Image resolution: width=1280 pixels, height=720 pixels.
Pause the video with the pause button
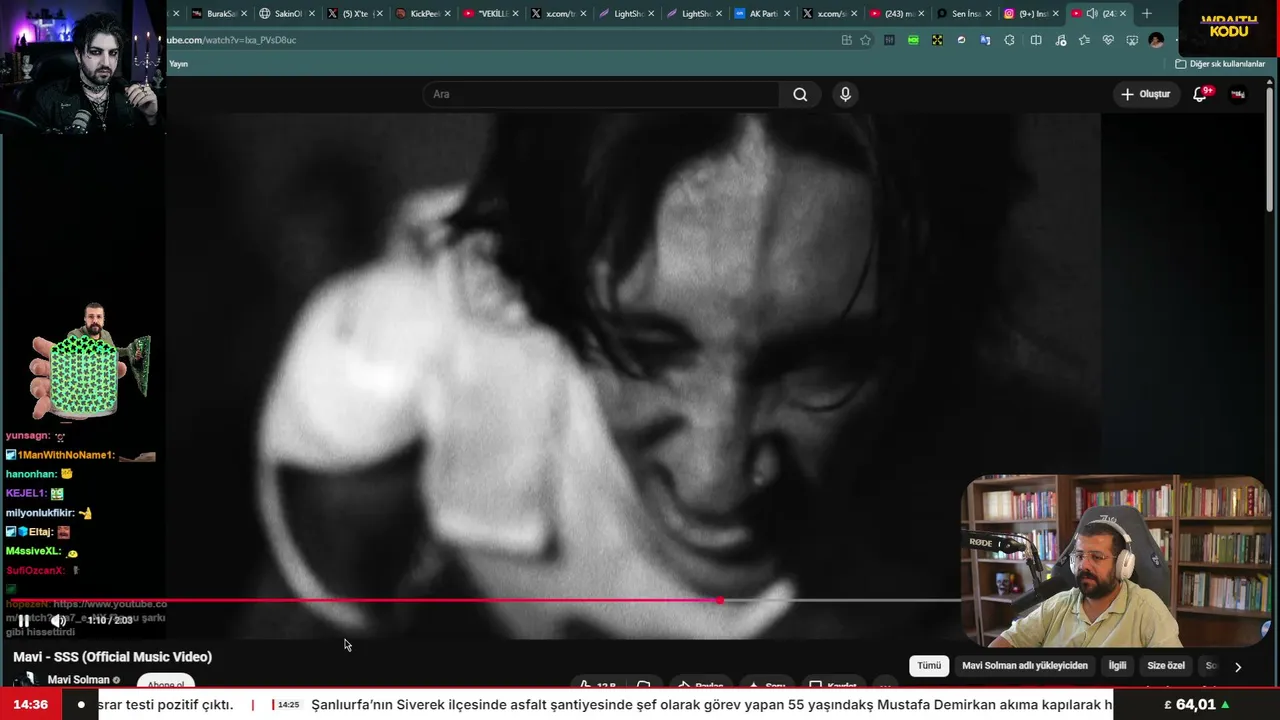tap(23, 621)
